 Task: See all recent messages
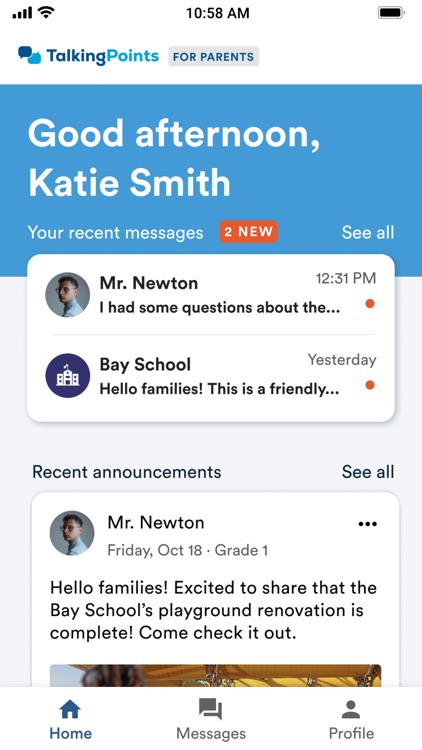(368, 232)
